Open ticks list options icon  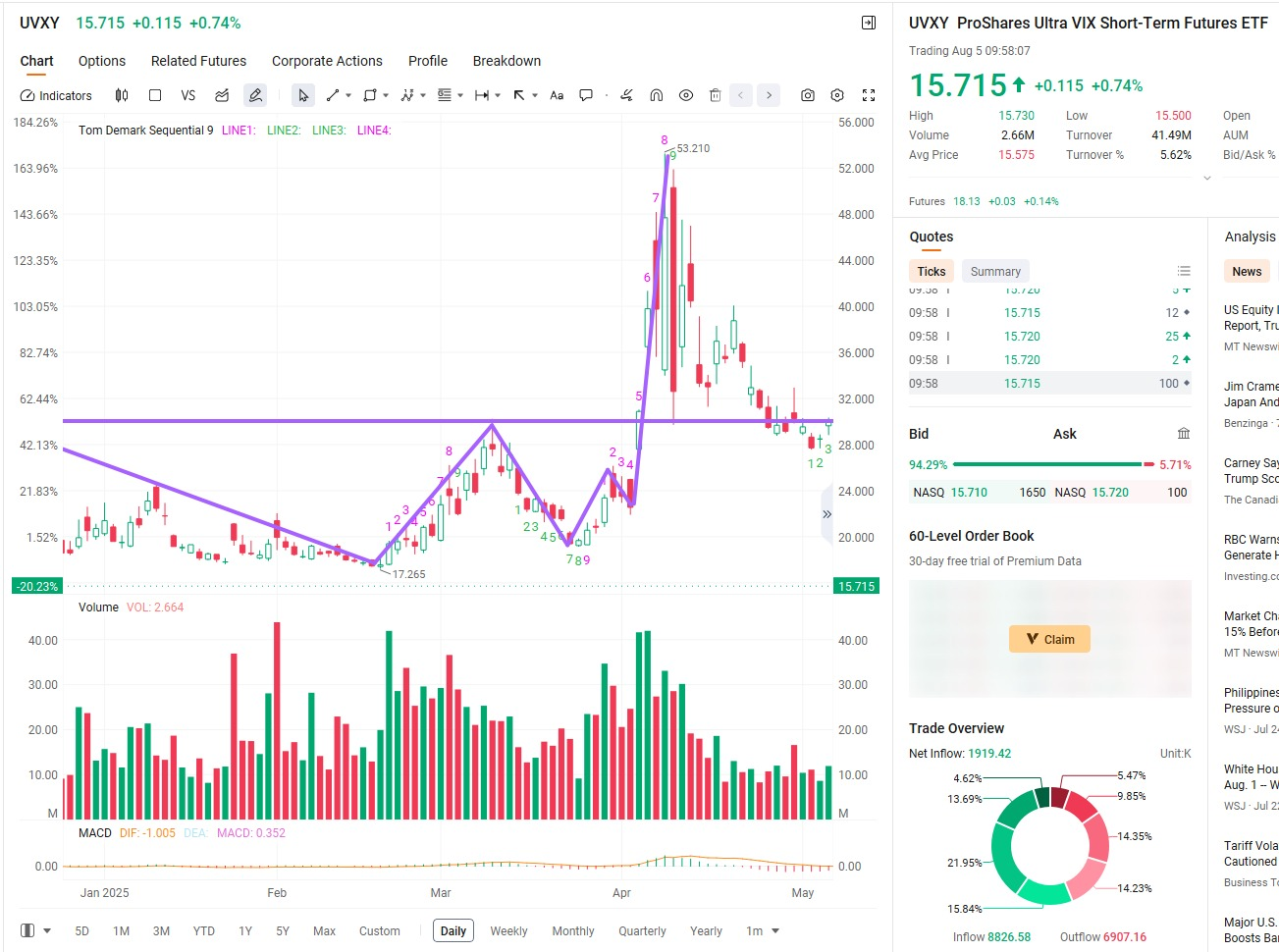pos(1184,271)
